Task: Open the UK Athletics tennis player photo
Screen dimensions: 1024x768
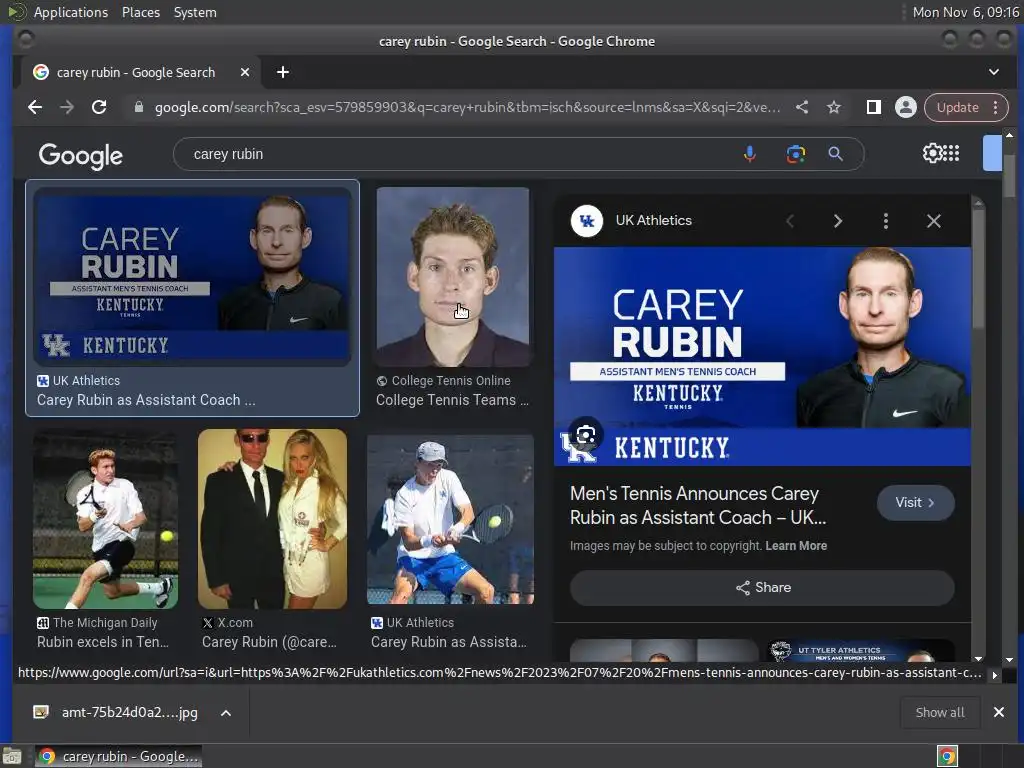Action: pyautogui.click(x=451, y=519)
